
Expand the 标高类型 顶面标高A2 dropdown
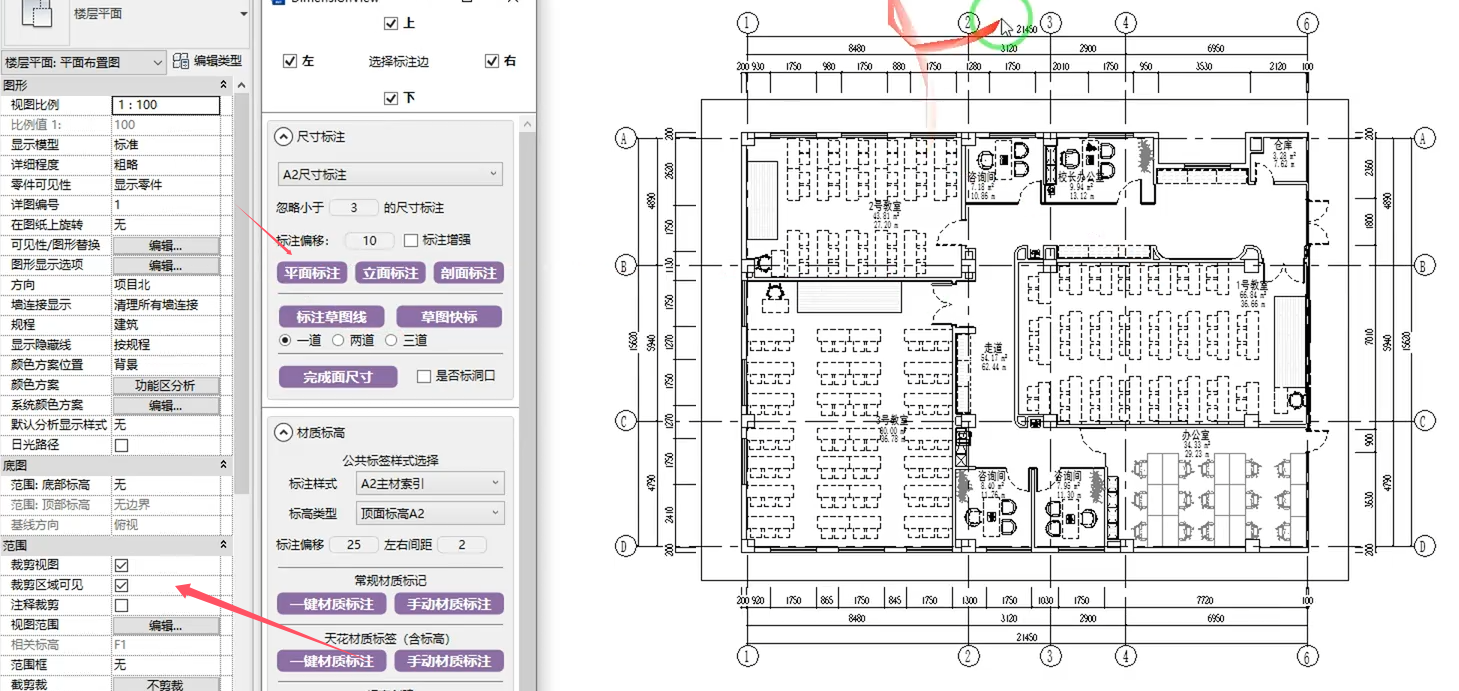pyautogui.click(x=430, y=513)
